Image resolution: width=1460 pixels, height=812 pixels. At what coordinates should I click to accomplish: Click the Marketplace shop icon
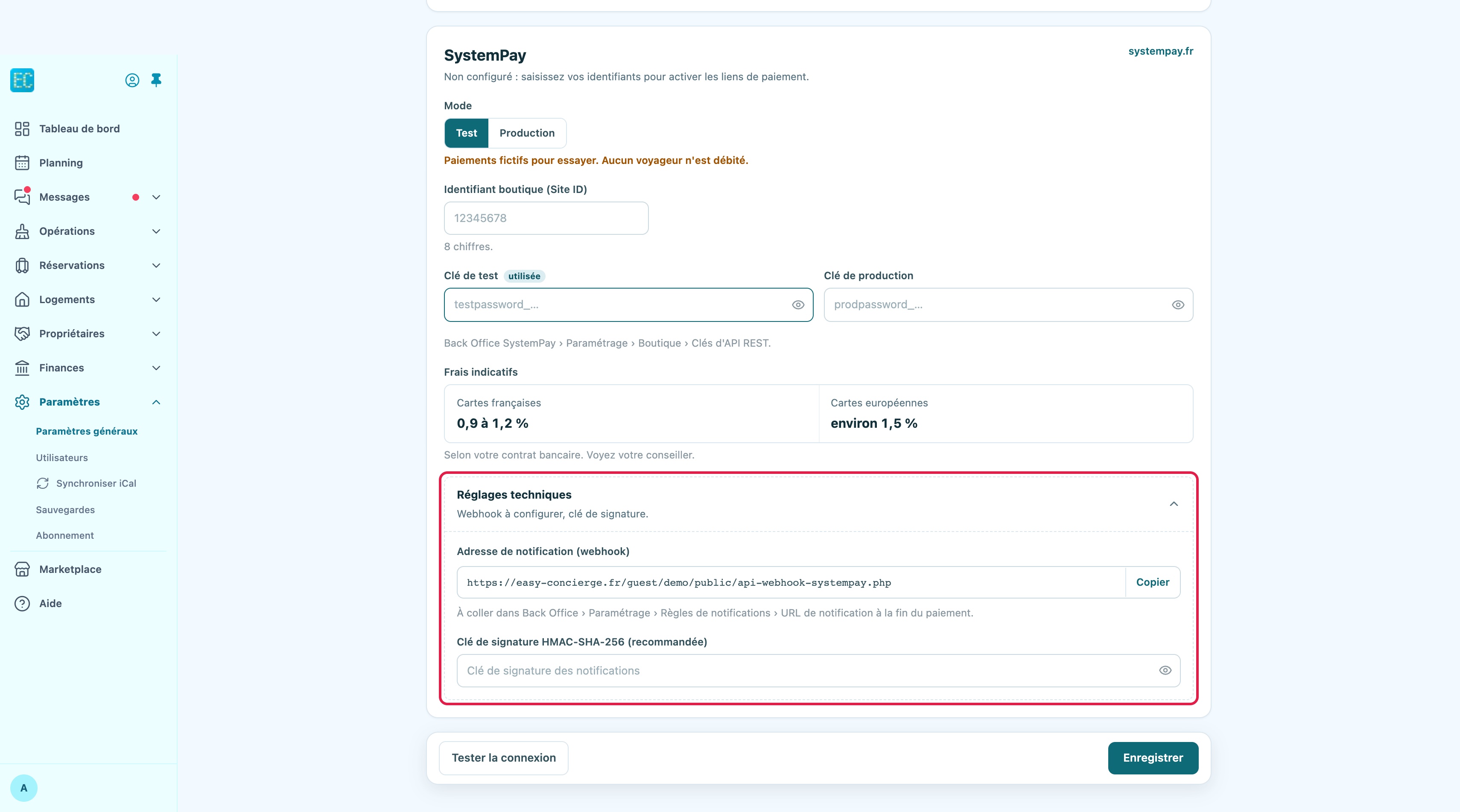tap(22, 570)
